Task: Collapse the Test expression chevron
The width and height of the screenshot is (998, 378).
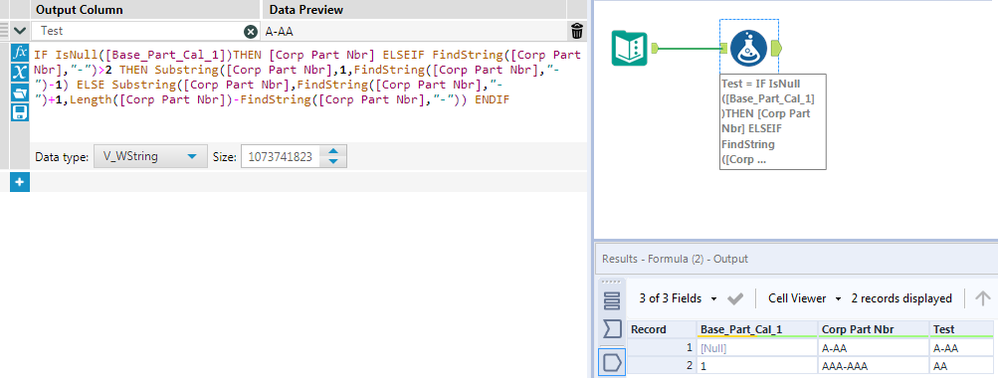Action: coord(19,31)
